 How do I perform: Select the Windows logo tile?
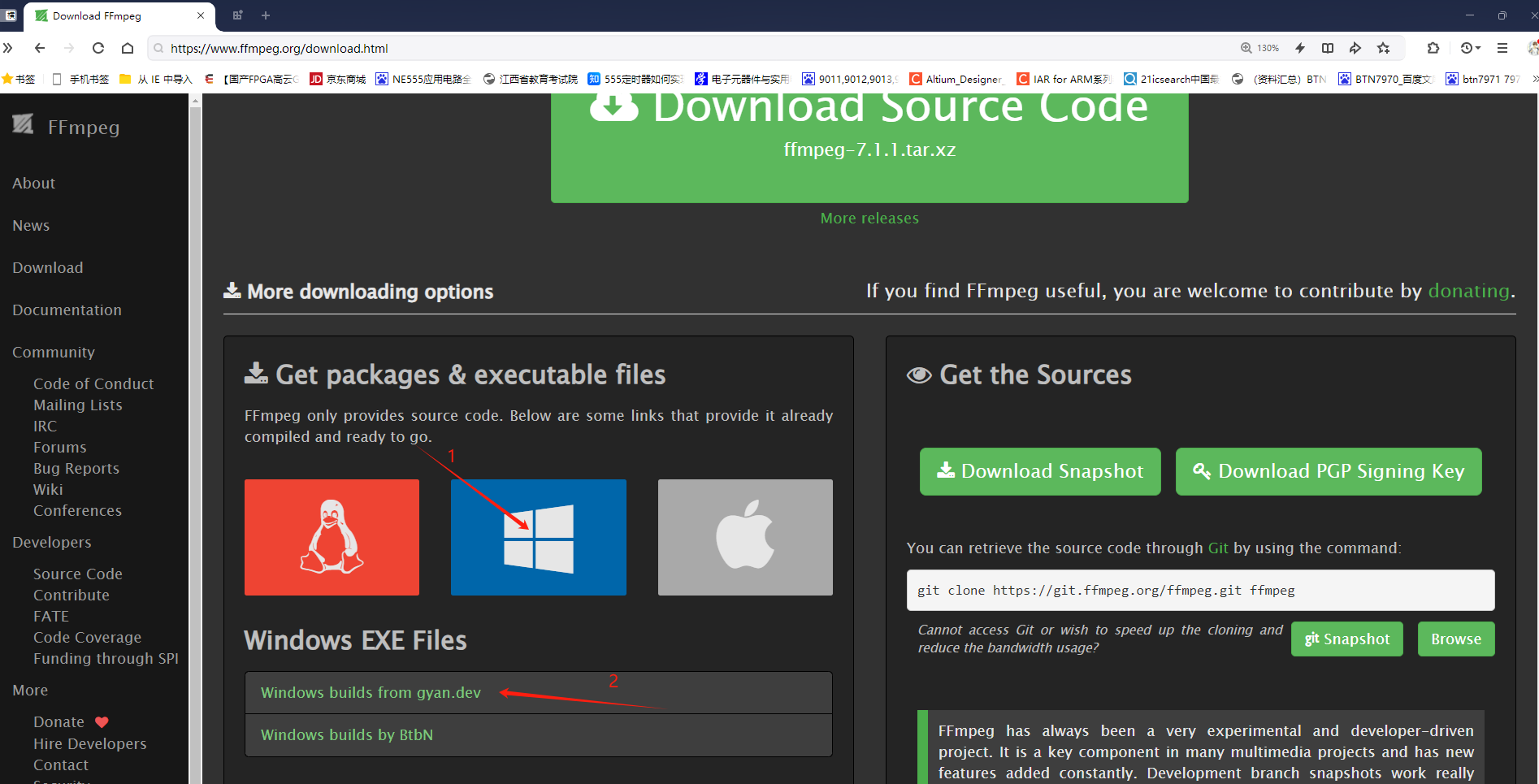539,537
